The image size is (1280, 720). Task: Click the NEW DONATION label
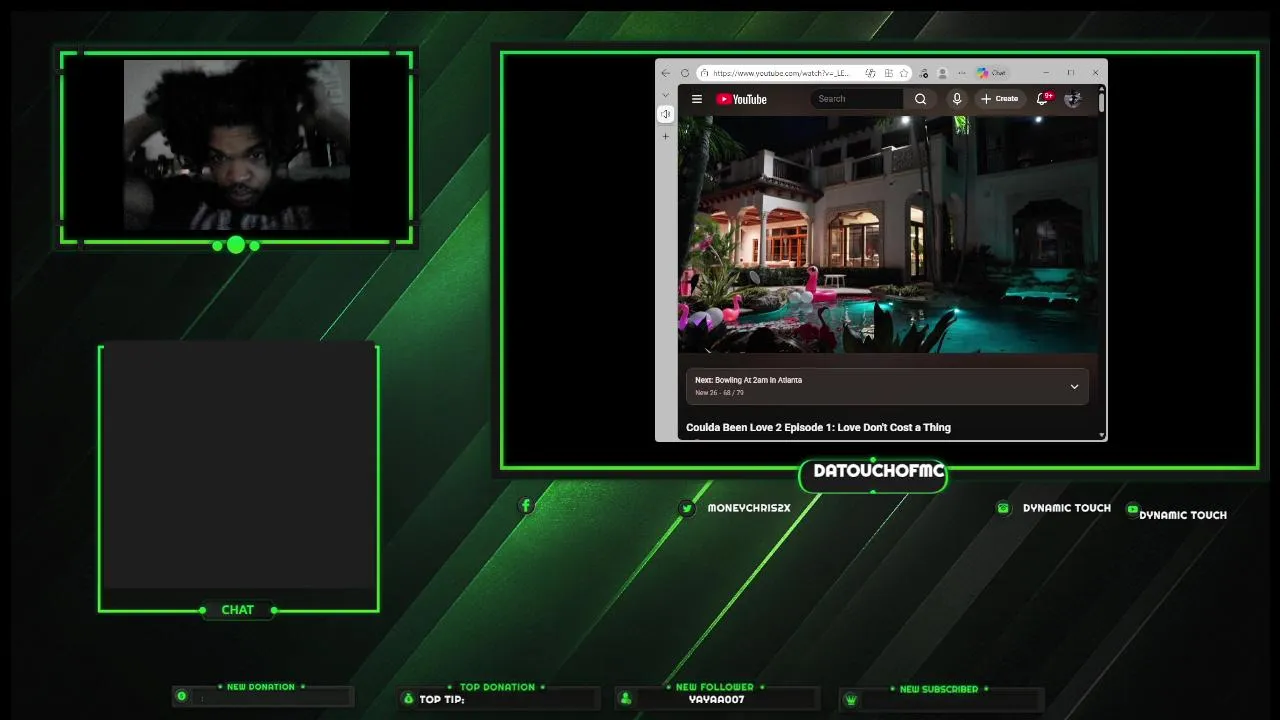(260, 687)
